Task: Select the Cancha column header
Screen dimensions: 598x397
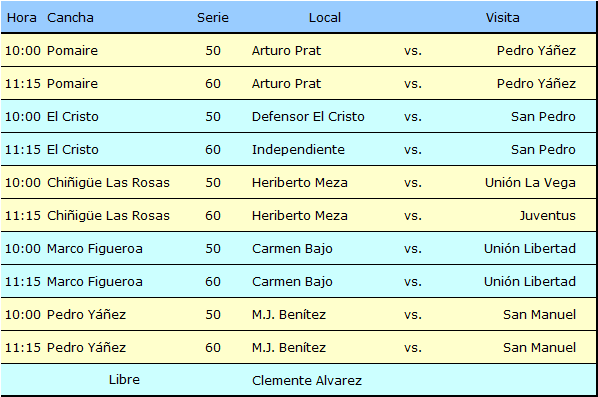Action: pos(70,18)
